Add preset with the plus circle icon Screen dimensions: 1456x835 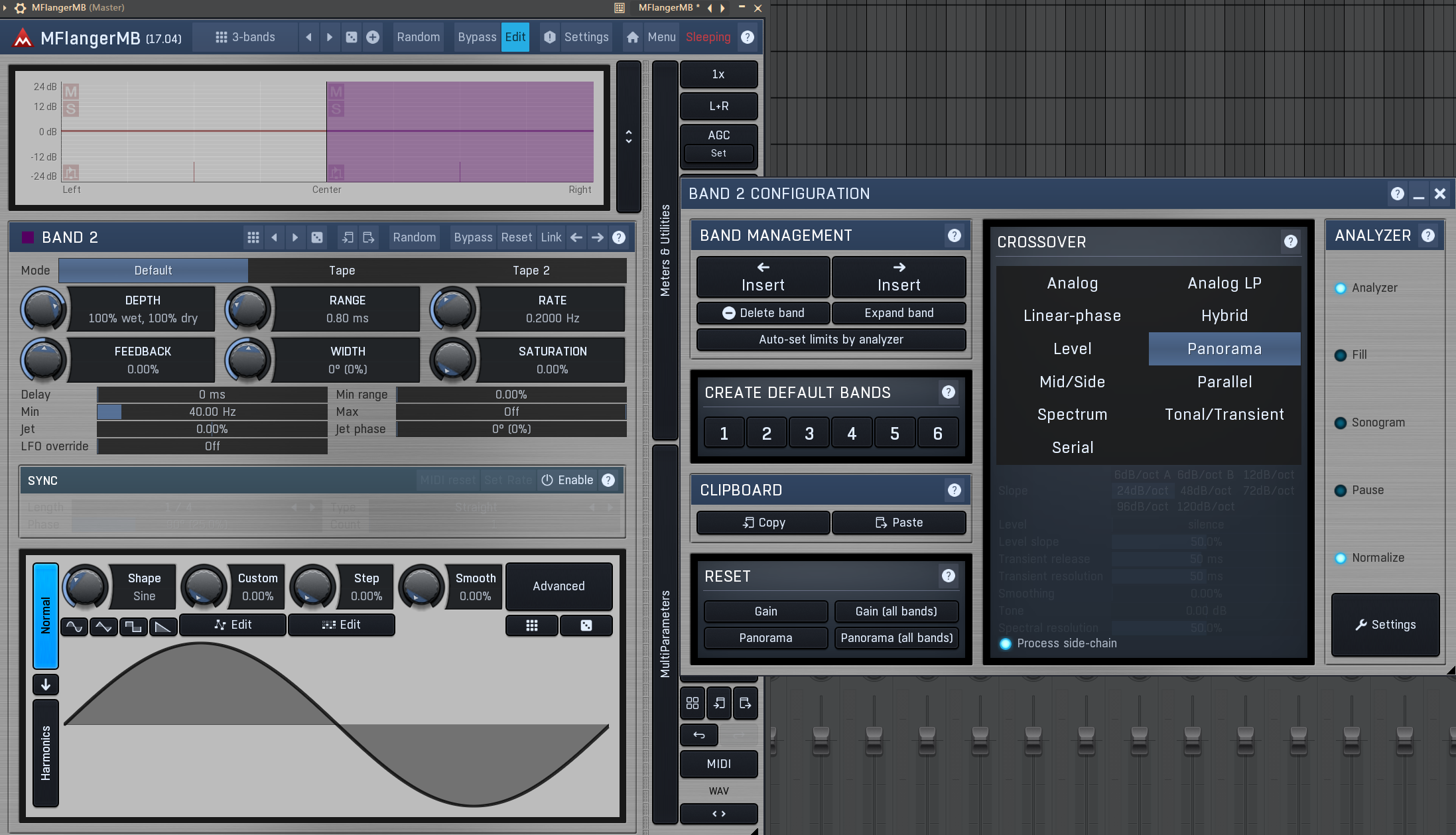tap(373, 37)
